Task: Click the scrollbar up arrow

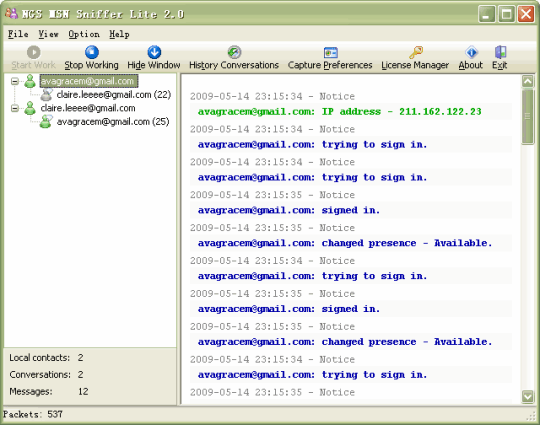Action: click(528, 82)
